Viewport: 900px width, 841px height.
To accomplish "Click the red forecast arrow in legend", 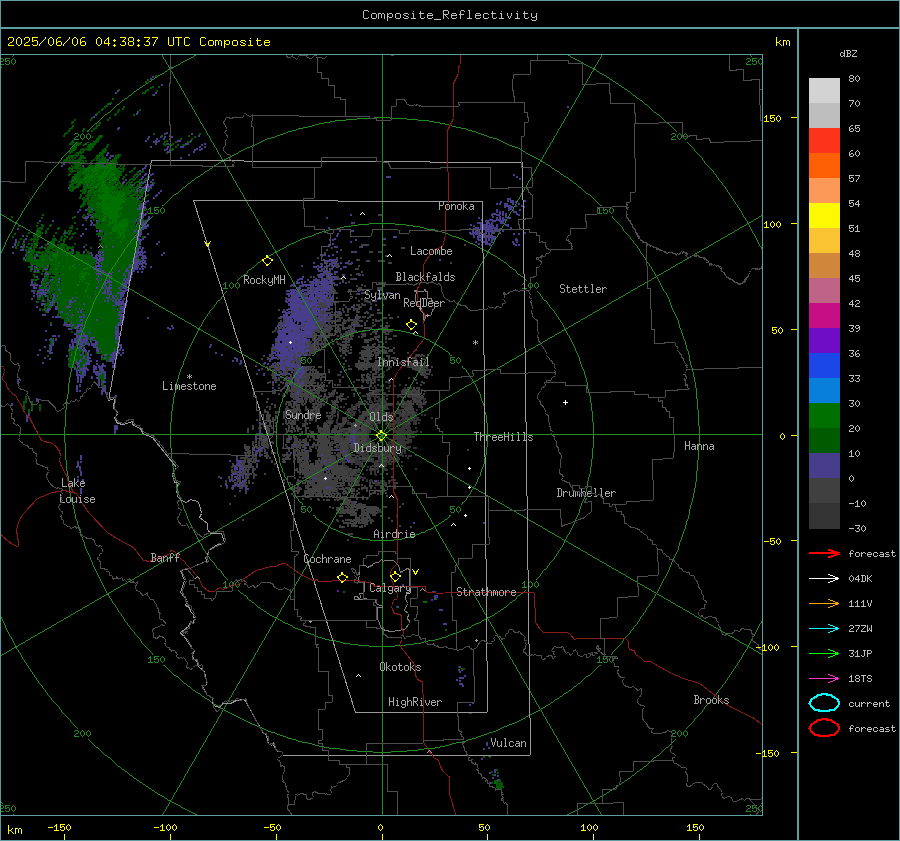I will tap(824, 553).
